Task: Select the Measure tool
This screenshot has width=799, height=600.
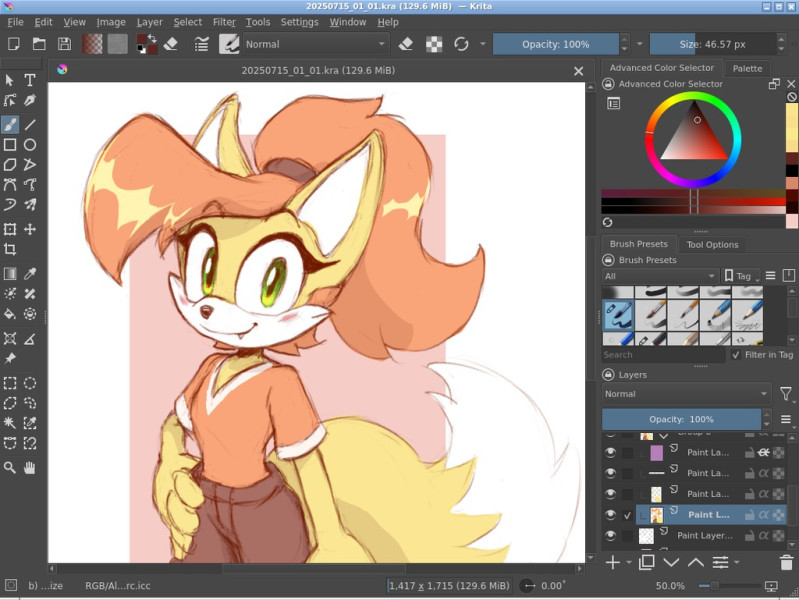Action: tap(30, 338)
